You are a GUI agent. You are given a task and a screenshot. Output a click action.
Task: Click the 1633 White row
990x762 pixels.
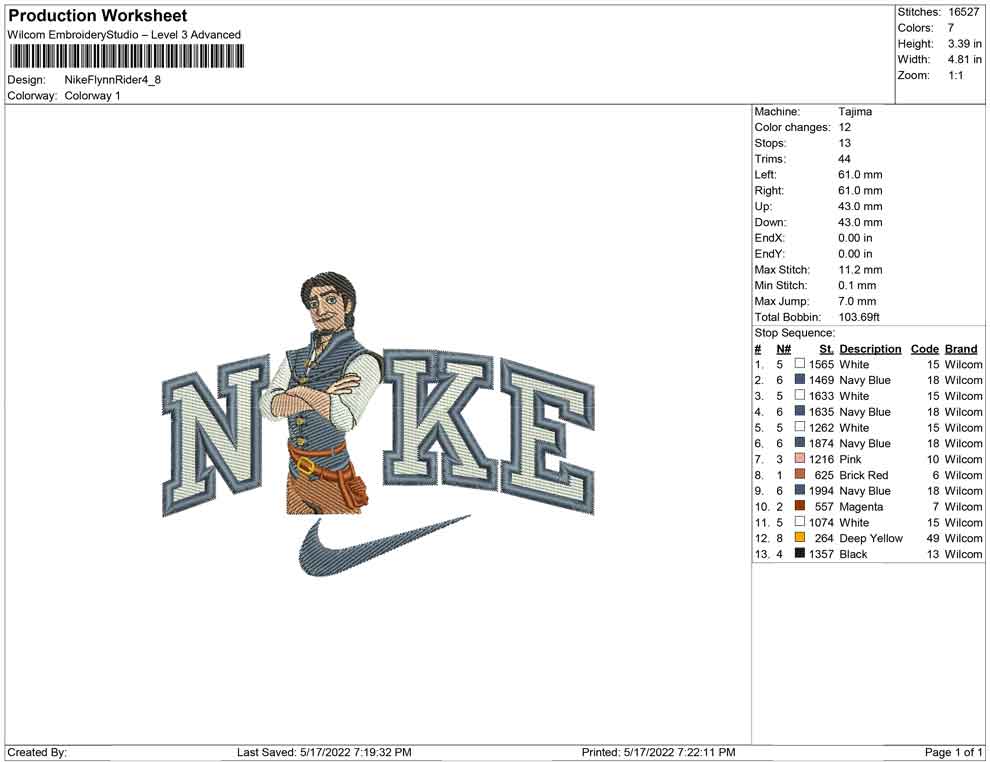[868, 396]
